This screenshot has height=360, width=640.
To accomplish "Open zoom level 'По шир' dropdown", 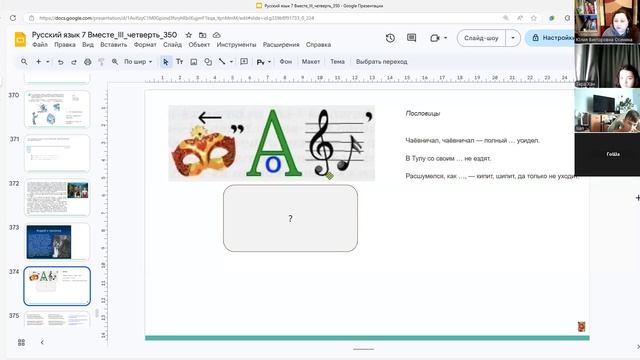I will (138, 62).
